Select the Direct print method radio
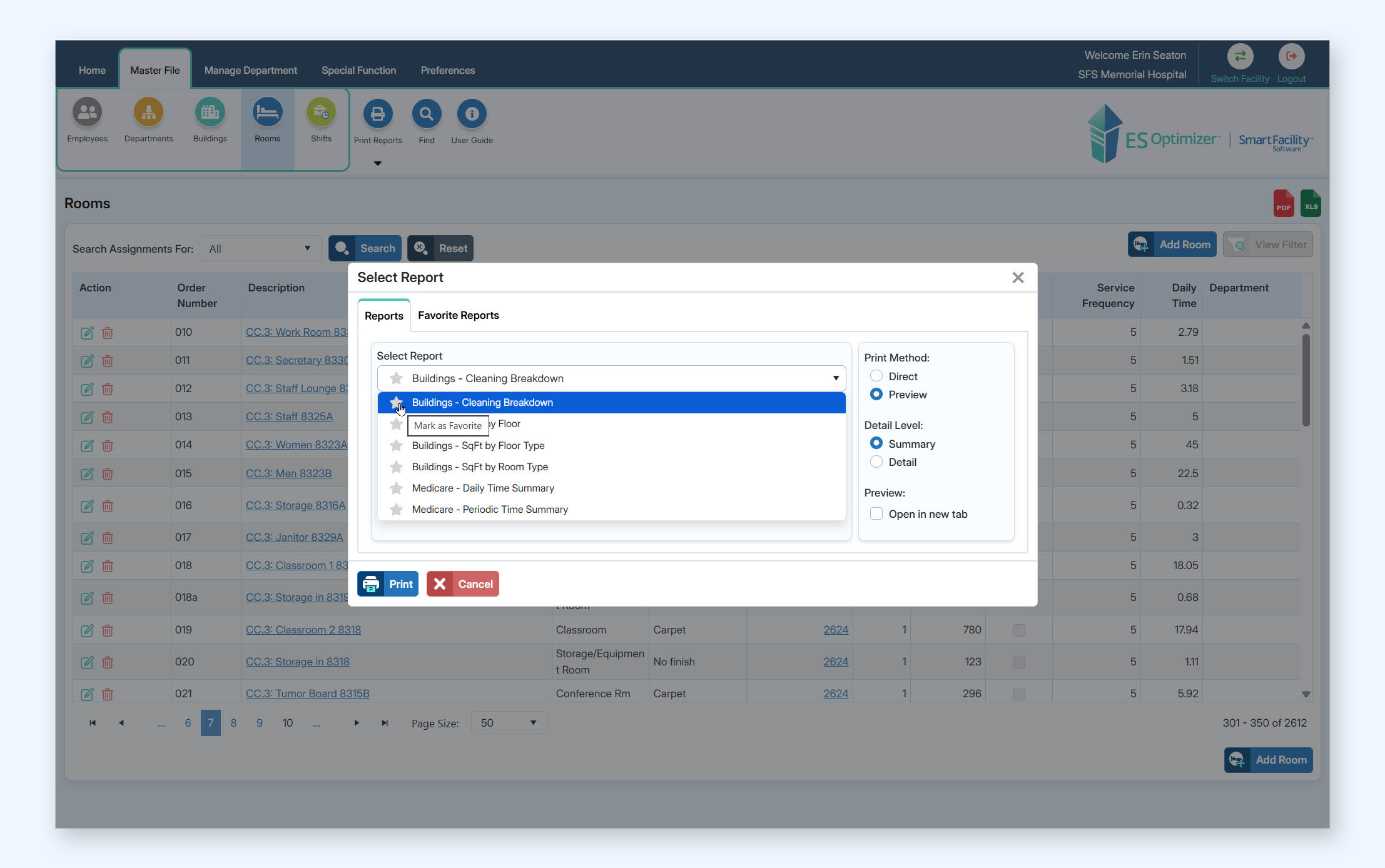1385x868 pixels. 876,376
